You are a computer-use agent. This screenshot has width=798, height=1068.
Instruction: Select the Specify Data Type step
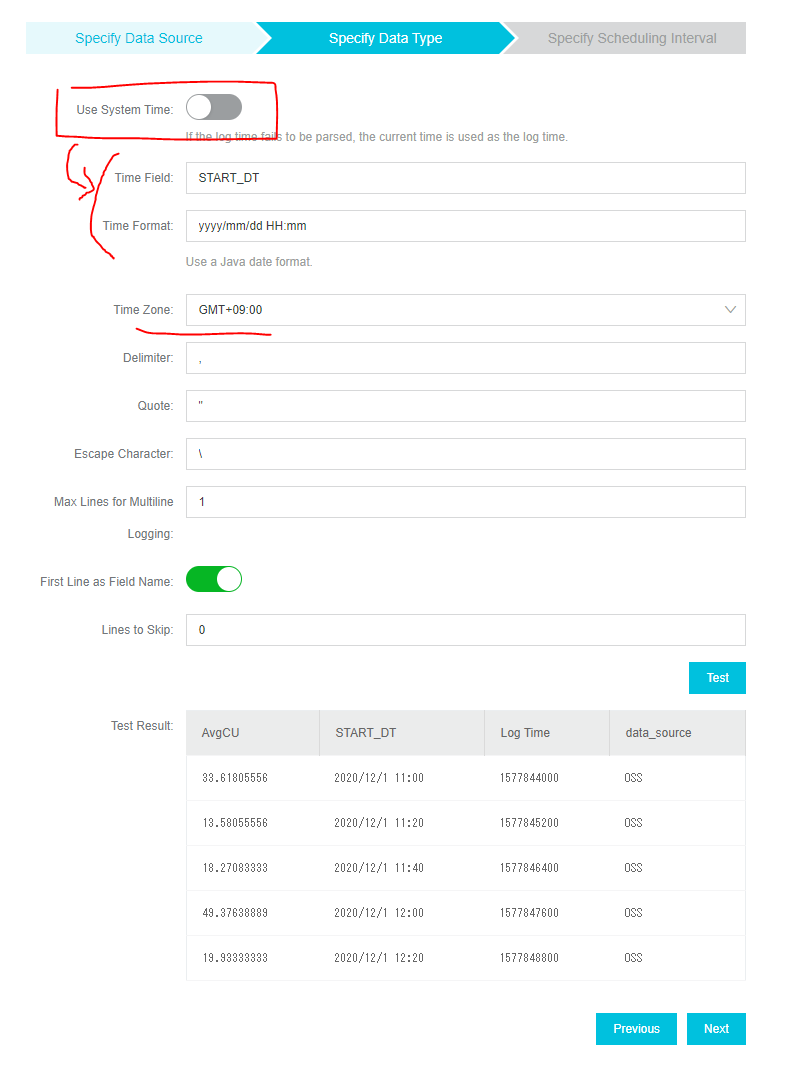point(385,38)
